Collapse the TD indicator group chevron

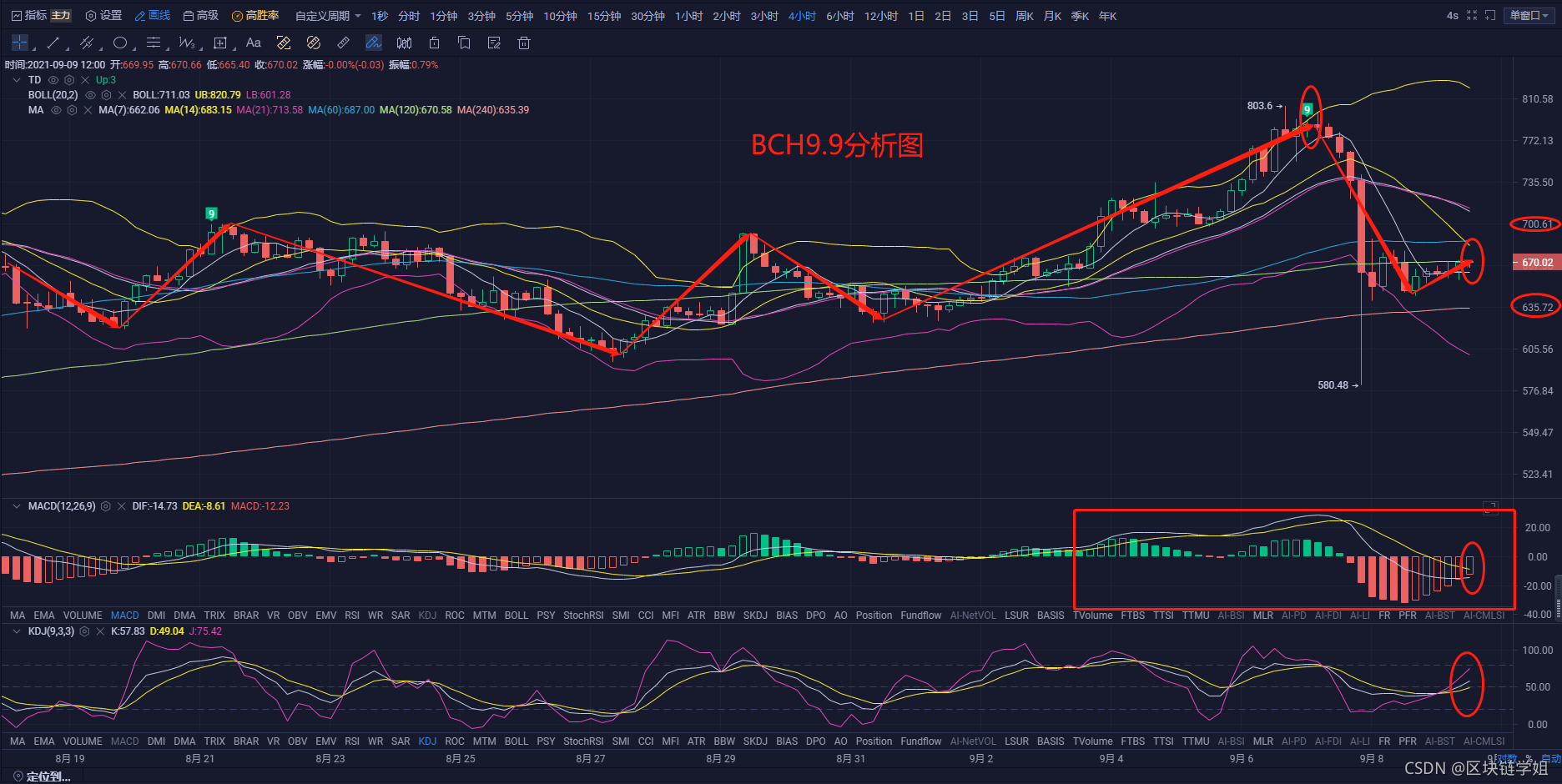coord(17,80)
